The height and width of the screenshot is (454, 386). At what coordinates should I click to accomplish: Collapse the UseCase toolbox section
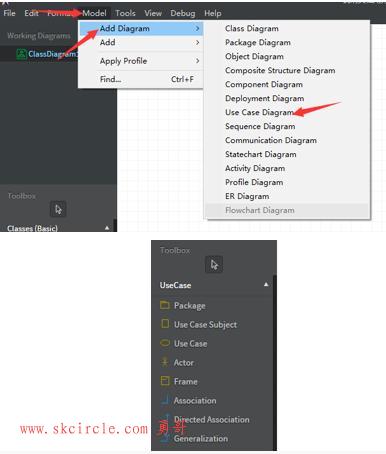coord(266,285)
